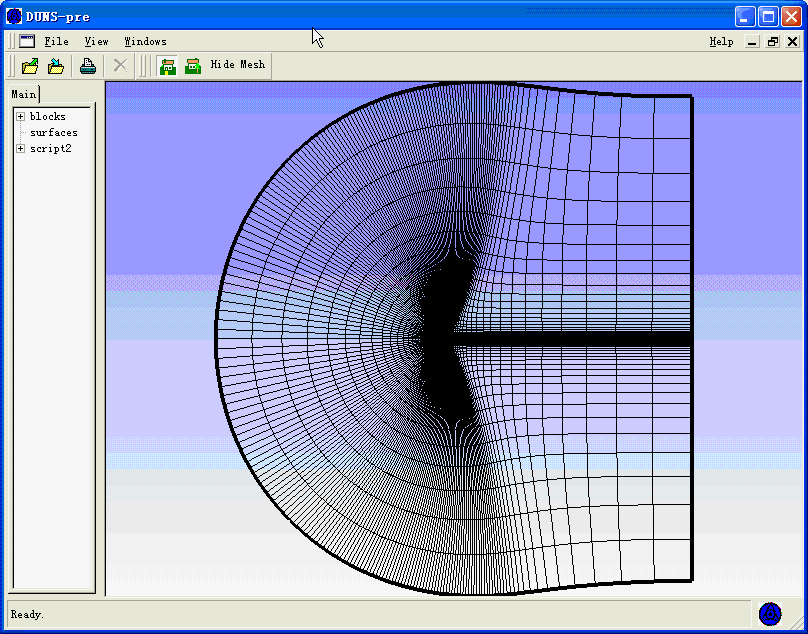
Task: Click the blue DUNS logo in status bar
Action: pyautogui.click(x=769, y=613)
